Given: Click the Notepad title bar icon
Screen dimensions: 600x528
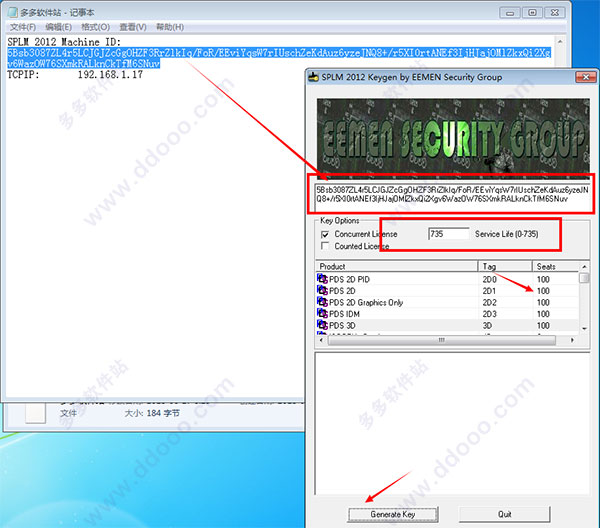Looking at the screenshot, I should (13, 12).
